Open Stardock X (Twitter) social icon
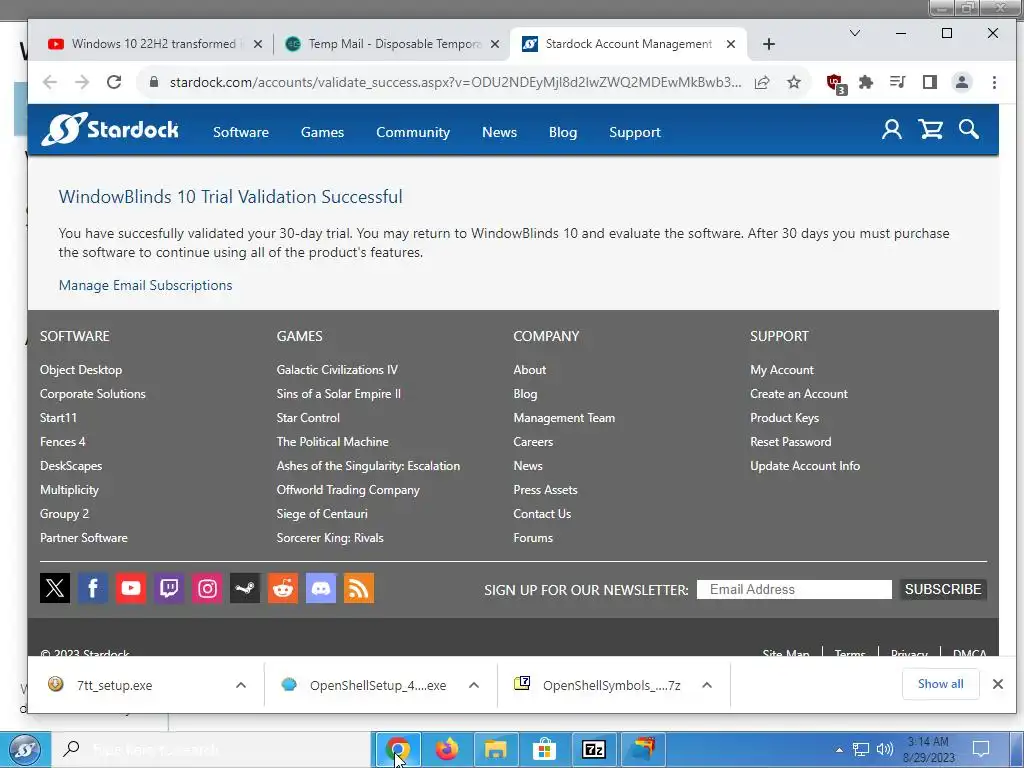Image resolution: width=1024 pixels, height=768 pixels. [x=55, y=588]
